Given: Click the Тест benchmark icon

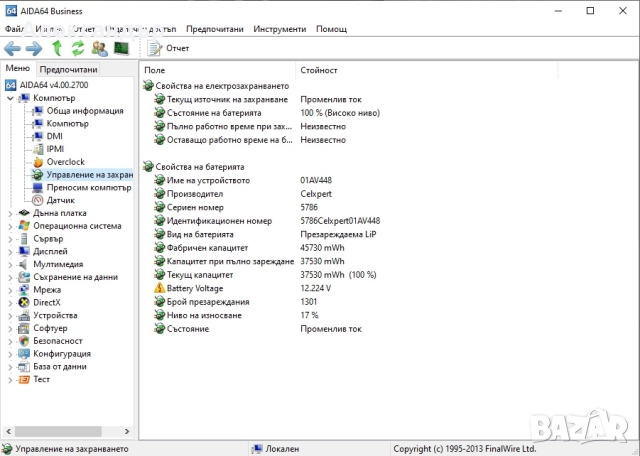Looking at the screenshot, I should click(x=24, y=380).
